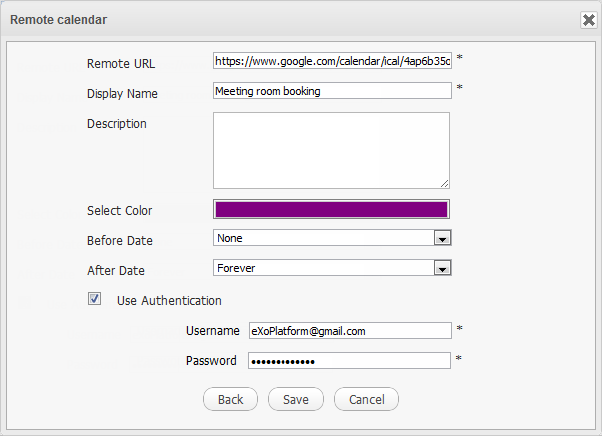Click the Remote URL text field

(332, 61)
